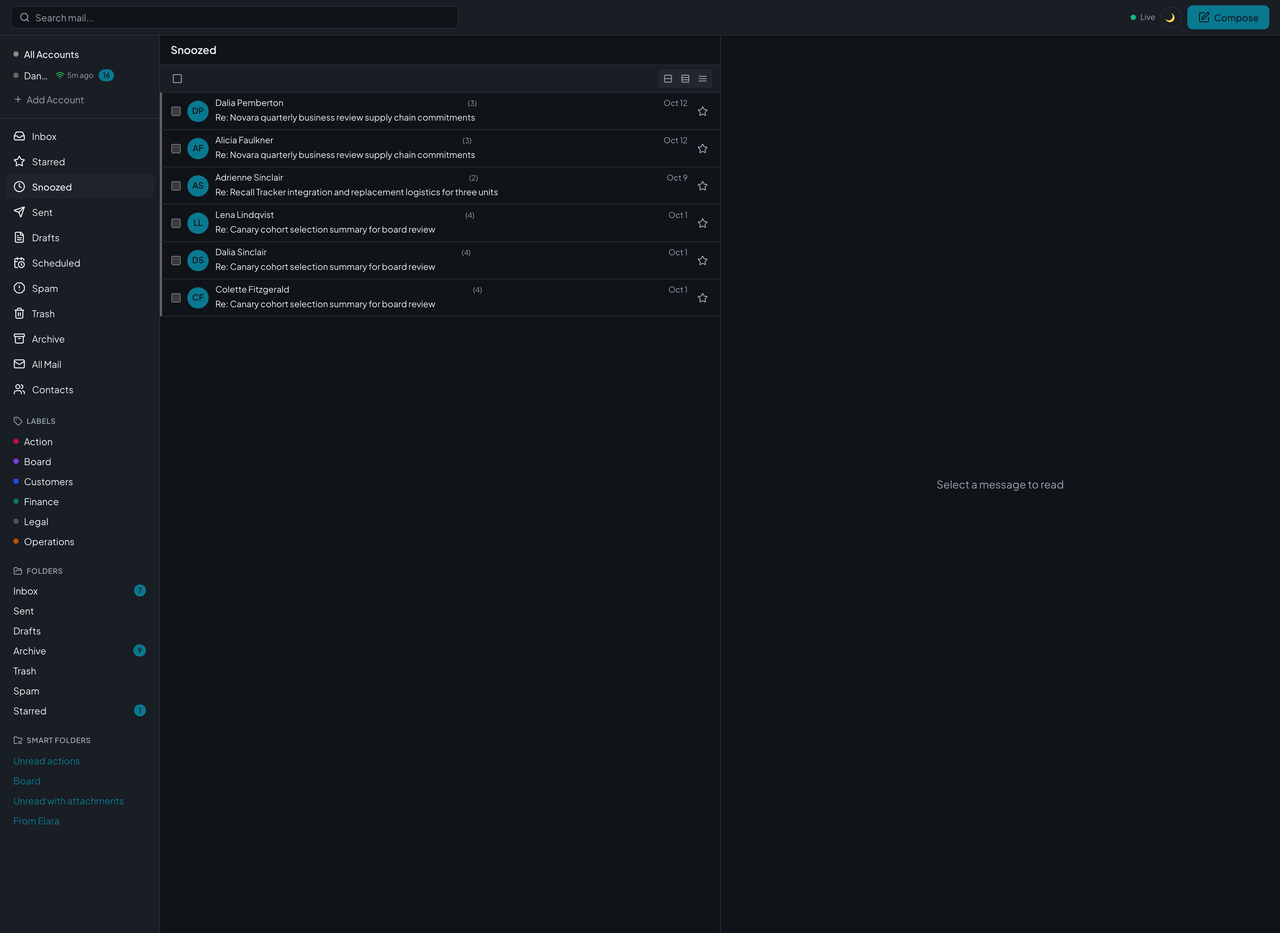This screenshot has height=933, width=1280.
Task: Tick the select-all checkbox above list
Action: [x=177, y=79]
